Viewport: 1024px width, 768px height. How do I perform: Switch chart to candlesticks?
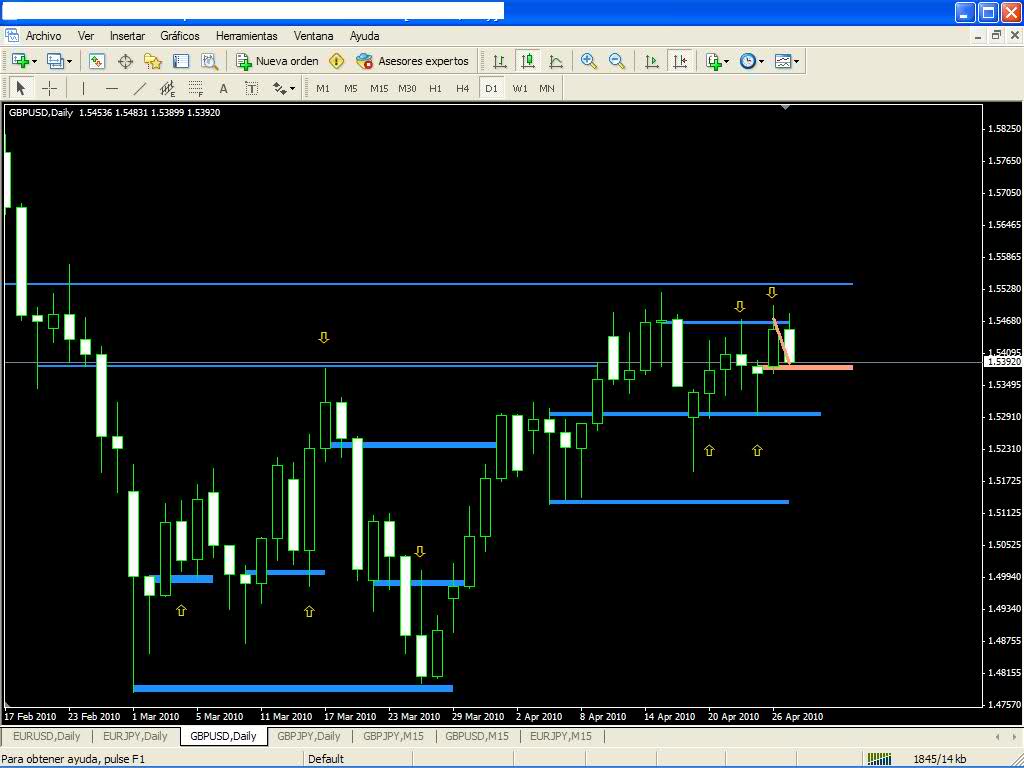coord(528,61)
